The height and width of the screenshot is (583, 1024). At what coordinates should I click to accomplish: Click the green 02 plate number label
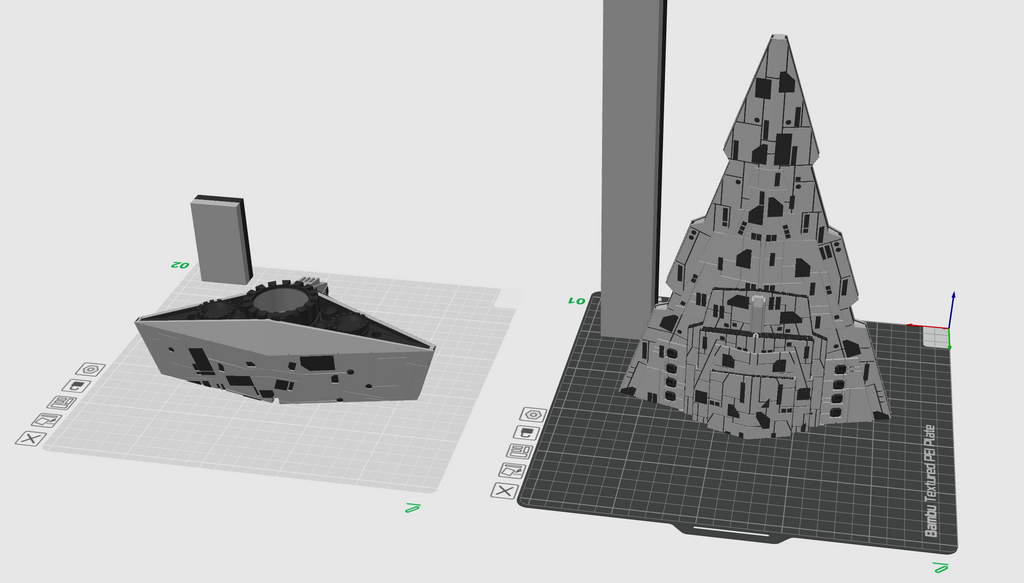[x=179, y=265]
